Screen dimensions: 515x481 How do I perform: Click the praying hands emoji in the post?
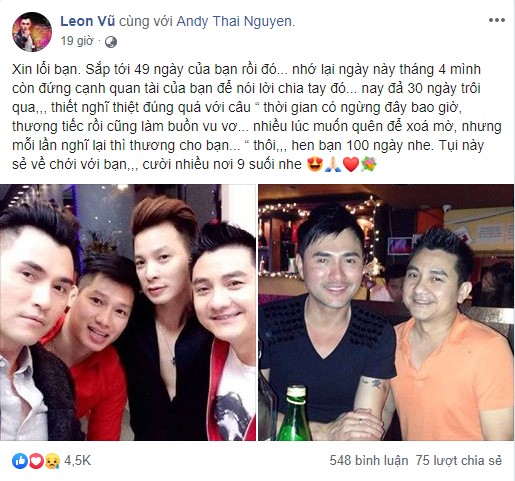(x=333, y=164)
